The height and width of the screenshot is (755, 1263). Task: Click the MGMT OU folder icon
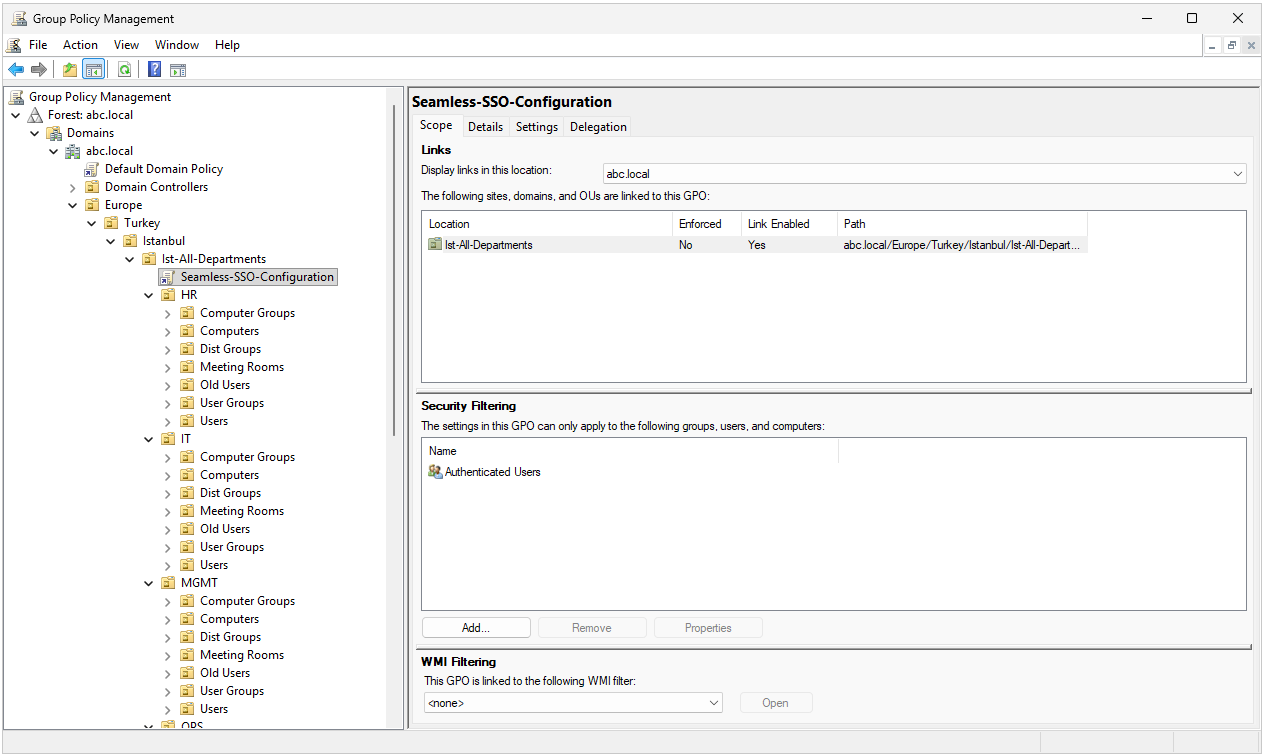[168, 583]
